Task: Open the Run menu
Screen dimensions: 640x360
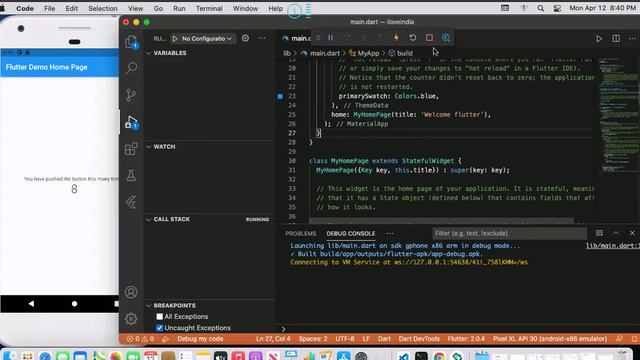Action: click(179, 8)
